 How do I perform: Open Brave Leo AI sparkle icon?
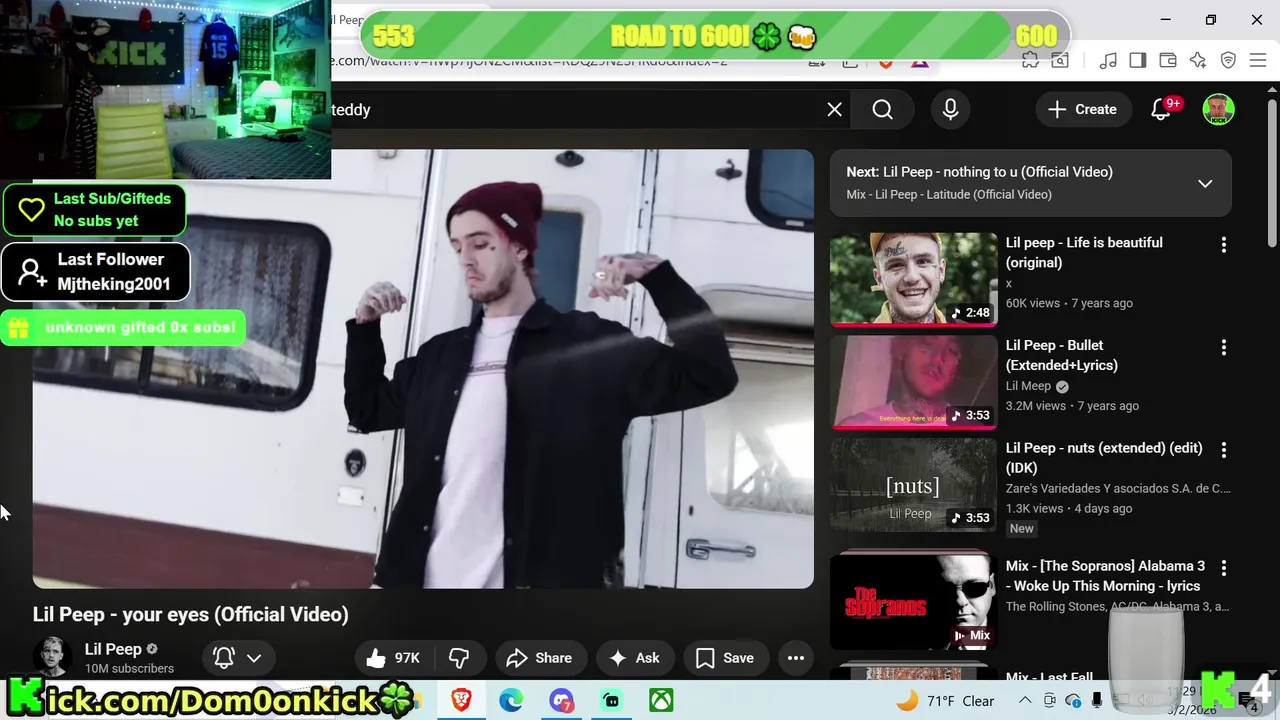pyautogui.click(x=1198, y=61)
